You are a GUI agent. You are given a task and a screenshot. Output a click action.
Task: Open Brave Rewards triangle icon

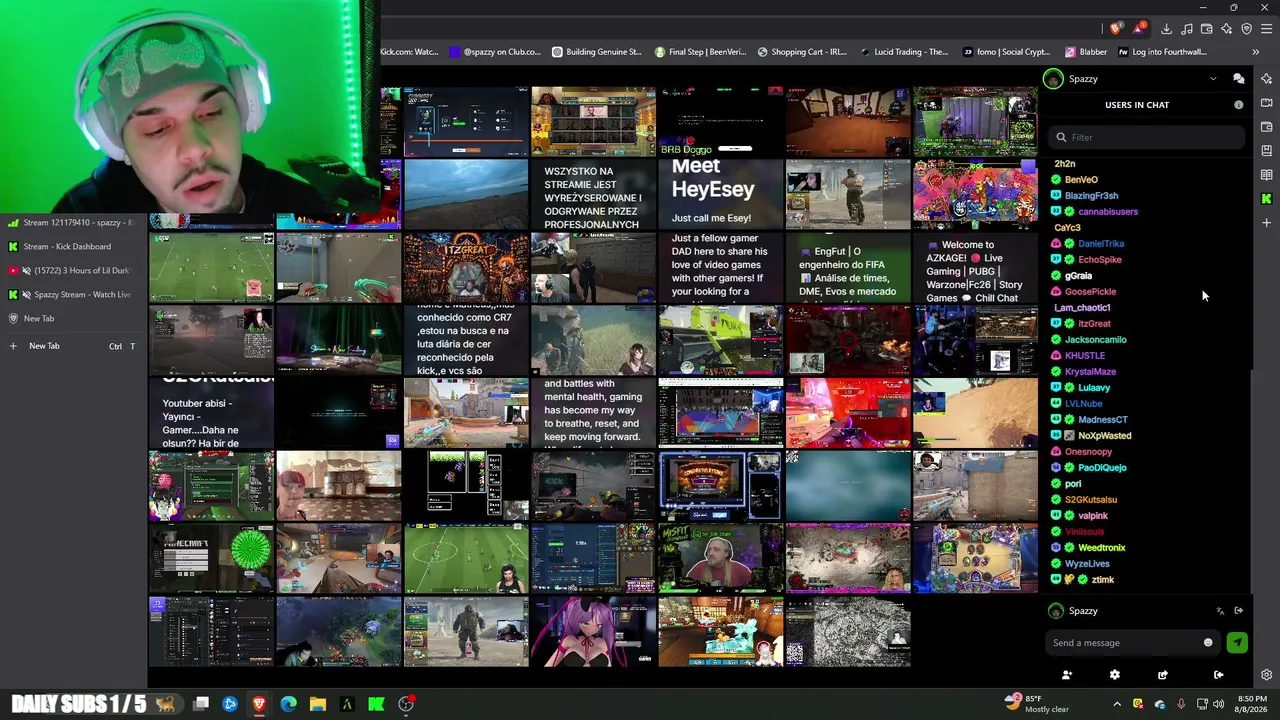pos(1138,29)
